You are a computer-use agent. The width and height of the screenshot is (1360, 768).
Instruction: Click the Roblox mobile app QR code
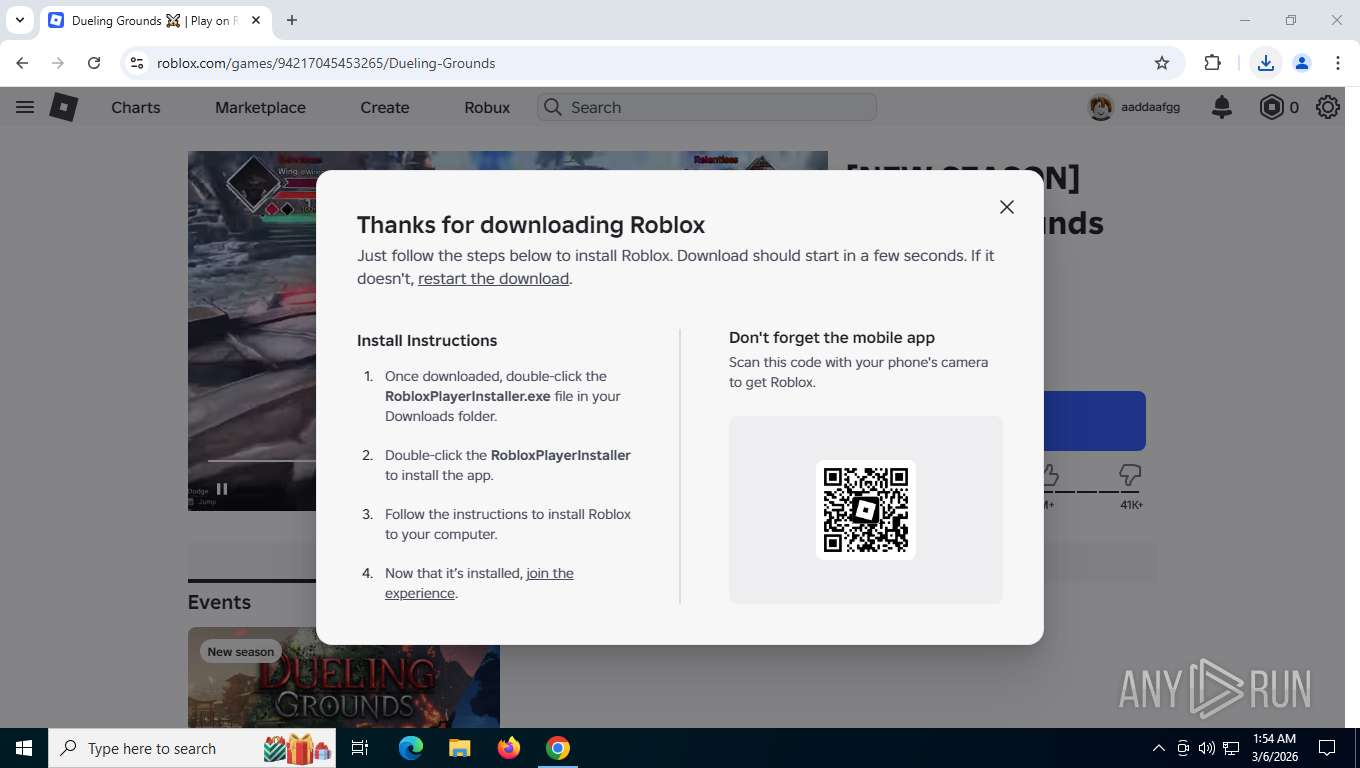tap(866, 509)
